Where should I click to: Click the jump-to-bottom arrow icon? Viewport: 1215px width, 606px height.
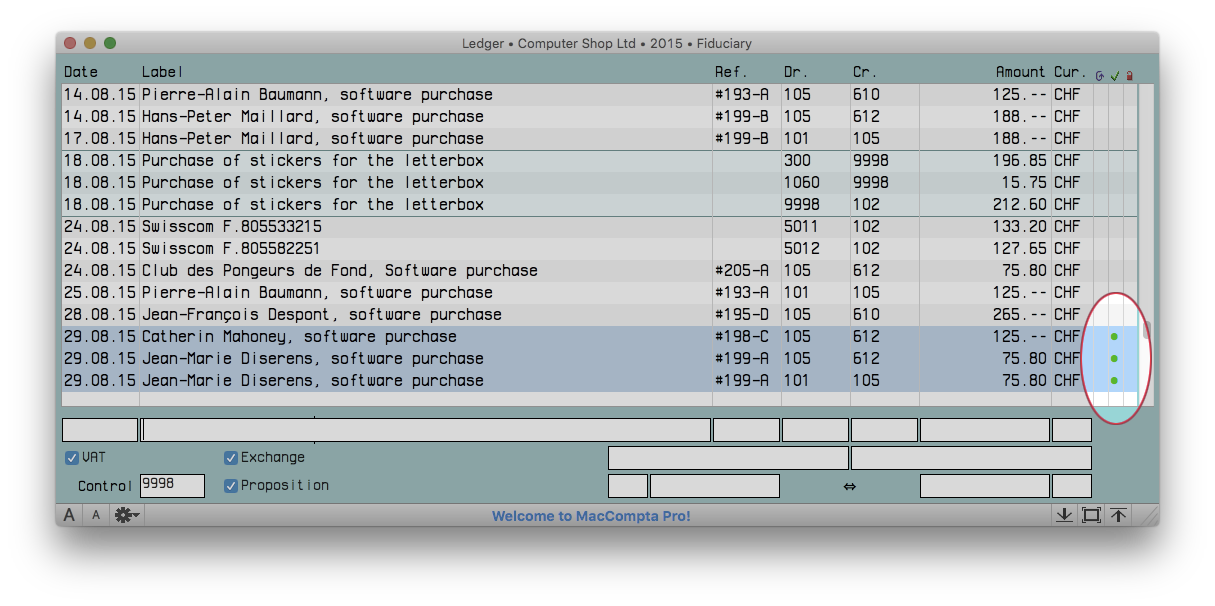point(1064,515)
